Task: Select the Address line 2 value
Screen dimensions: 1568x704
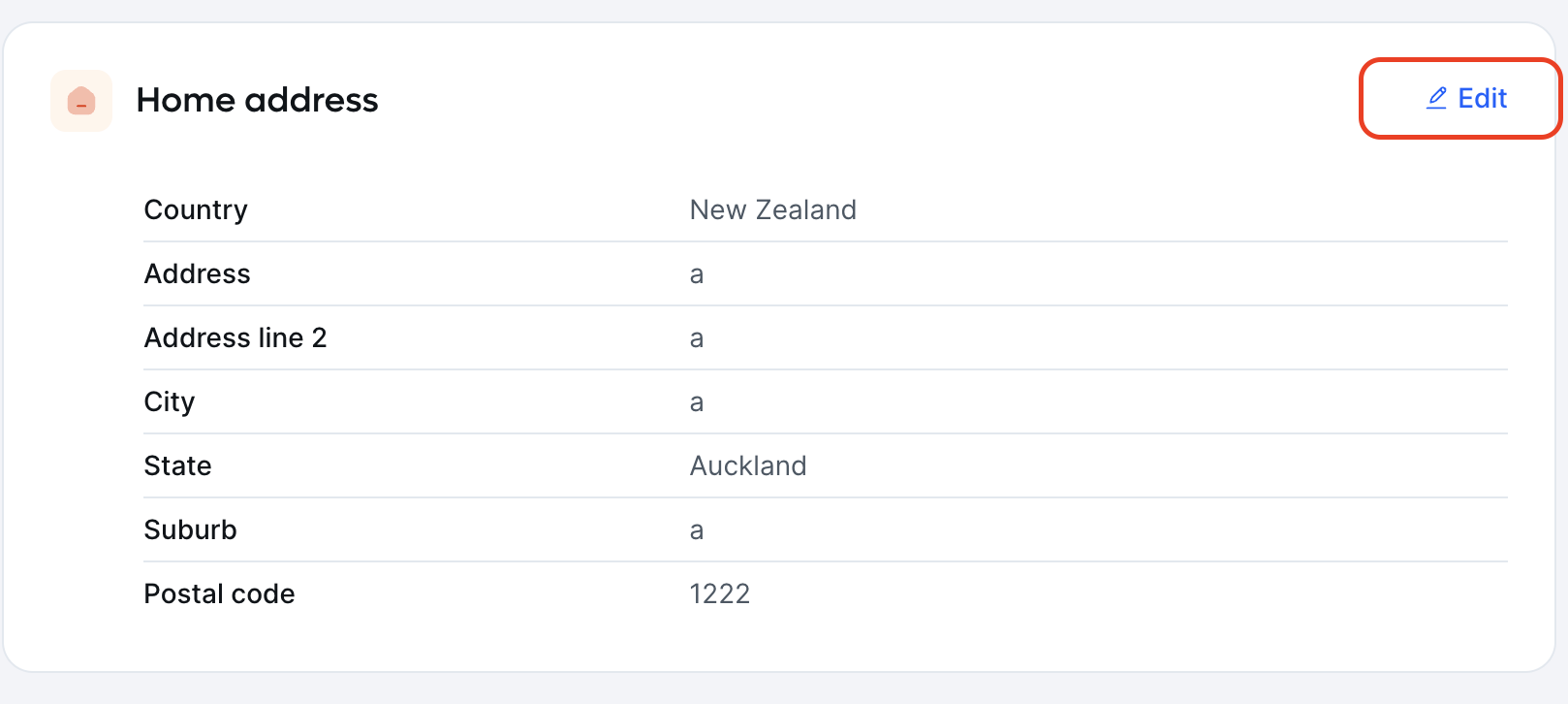Action: pos(697,338)
